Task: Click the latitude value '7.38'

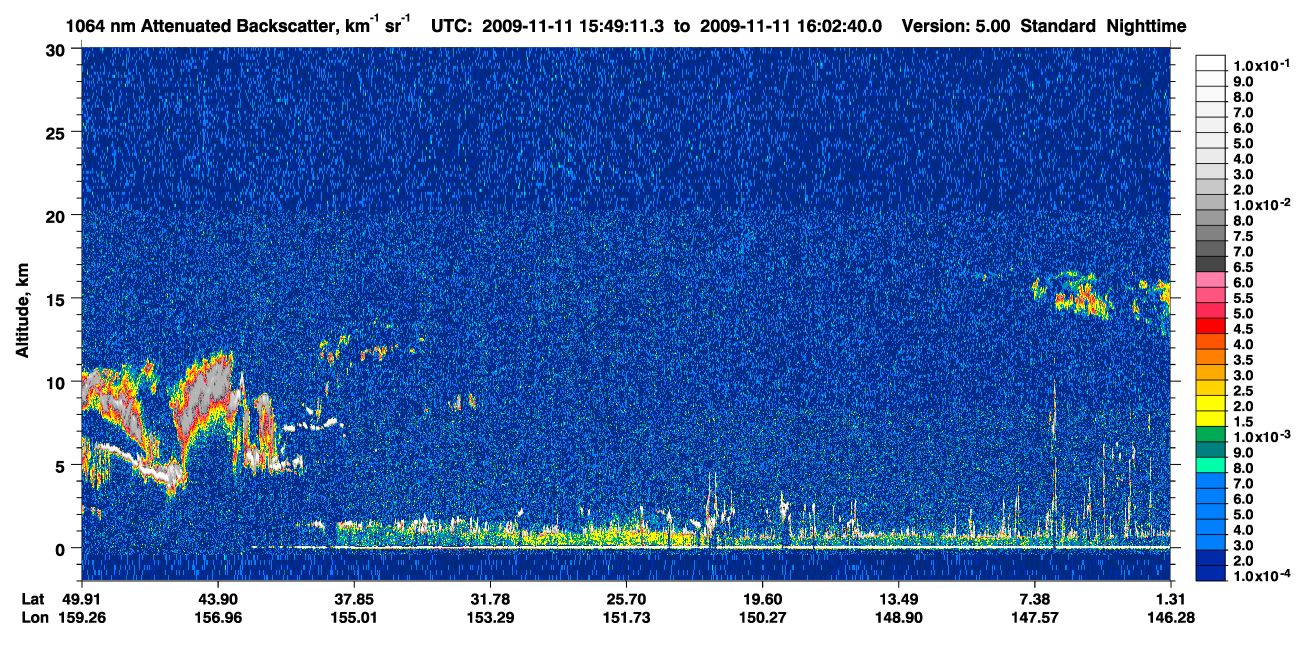Action: click(x=1034, y=599)
